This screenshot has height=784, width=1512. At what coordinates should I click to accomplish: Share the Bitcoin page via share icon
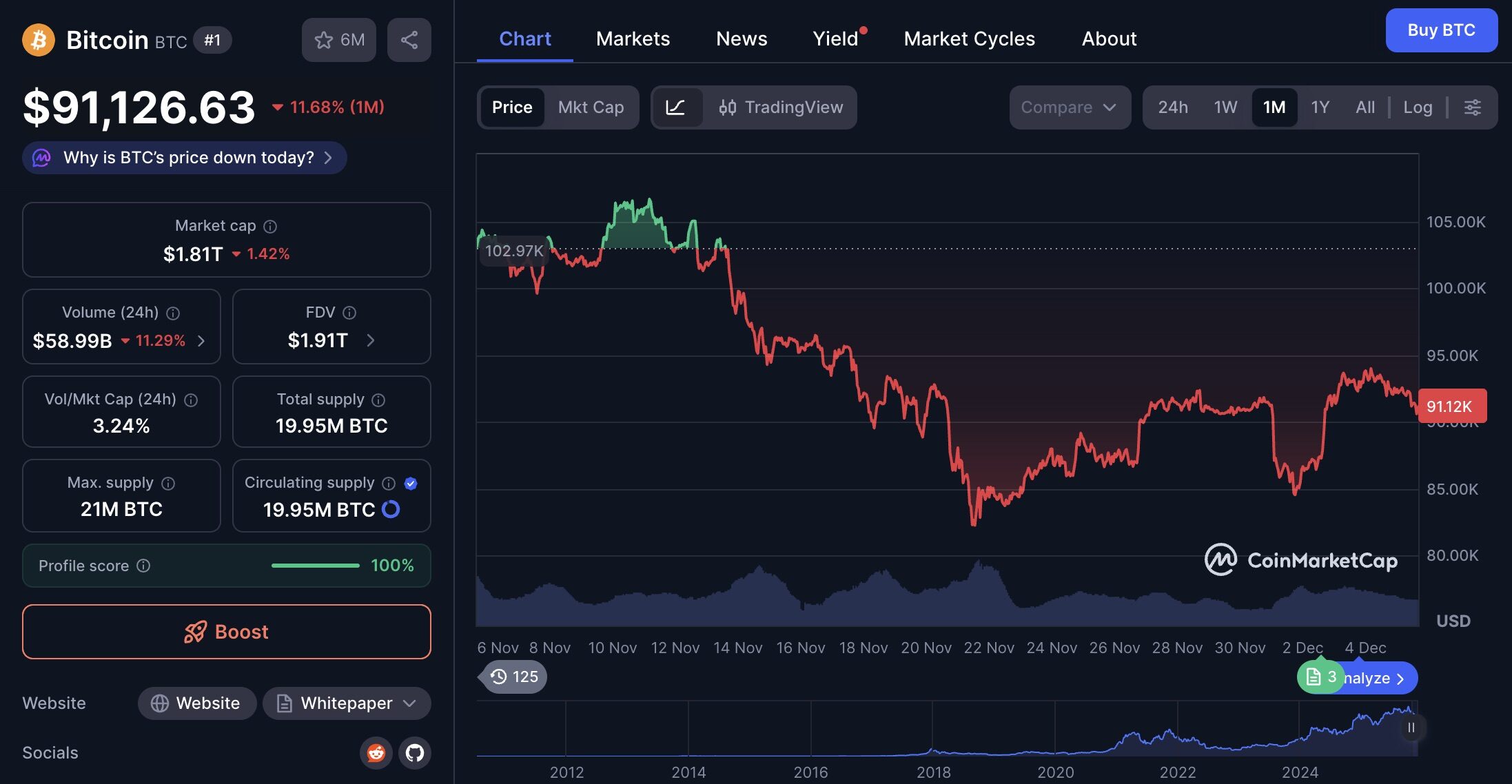click(x=409, y=39)
